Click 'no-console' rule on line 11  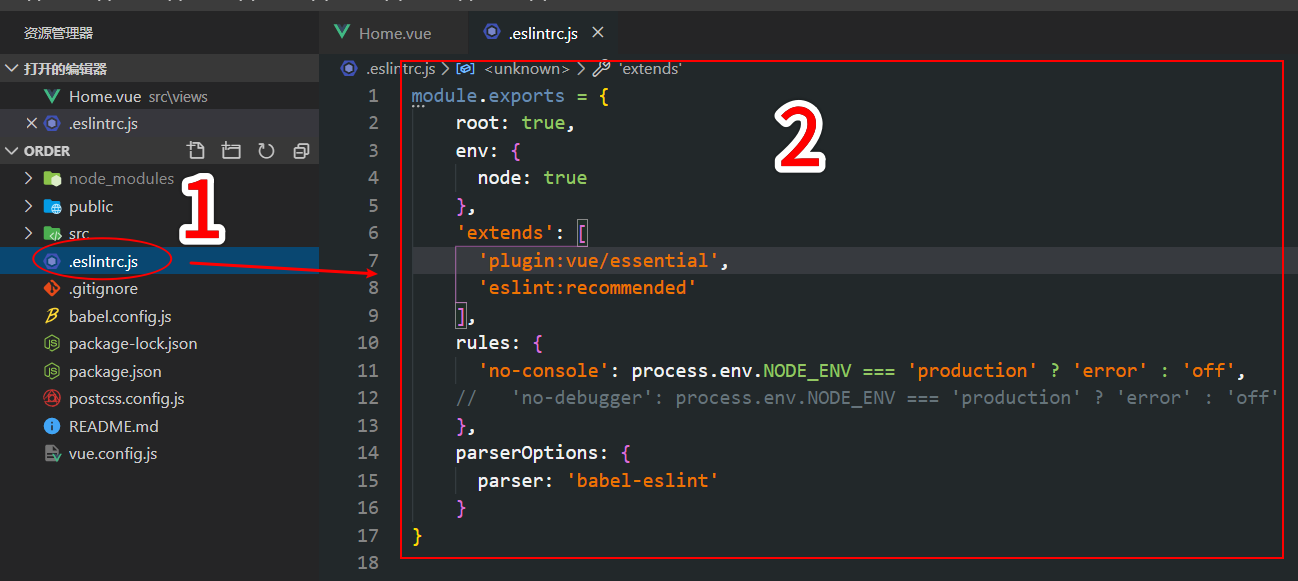544,371
